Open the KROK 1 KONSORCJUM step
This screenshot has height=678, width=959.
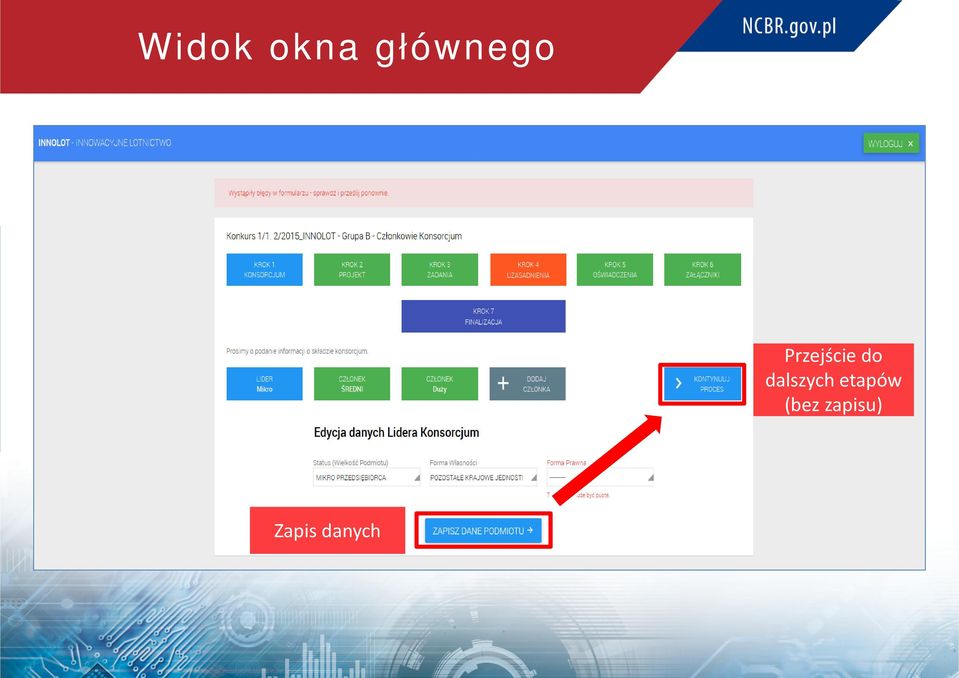(x=264, y=270)
